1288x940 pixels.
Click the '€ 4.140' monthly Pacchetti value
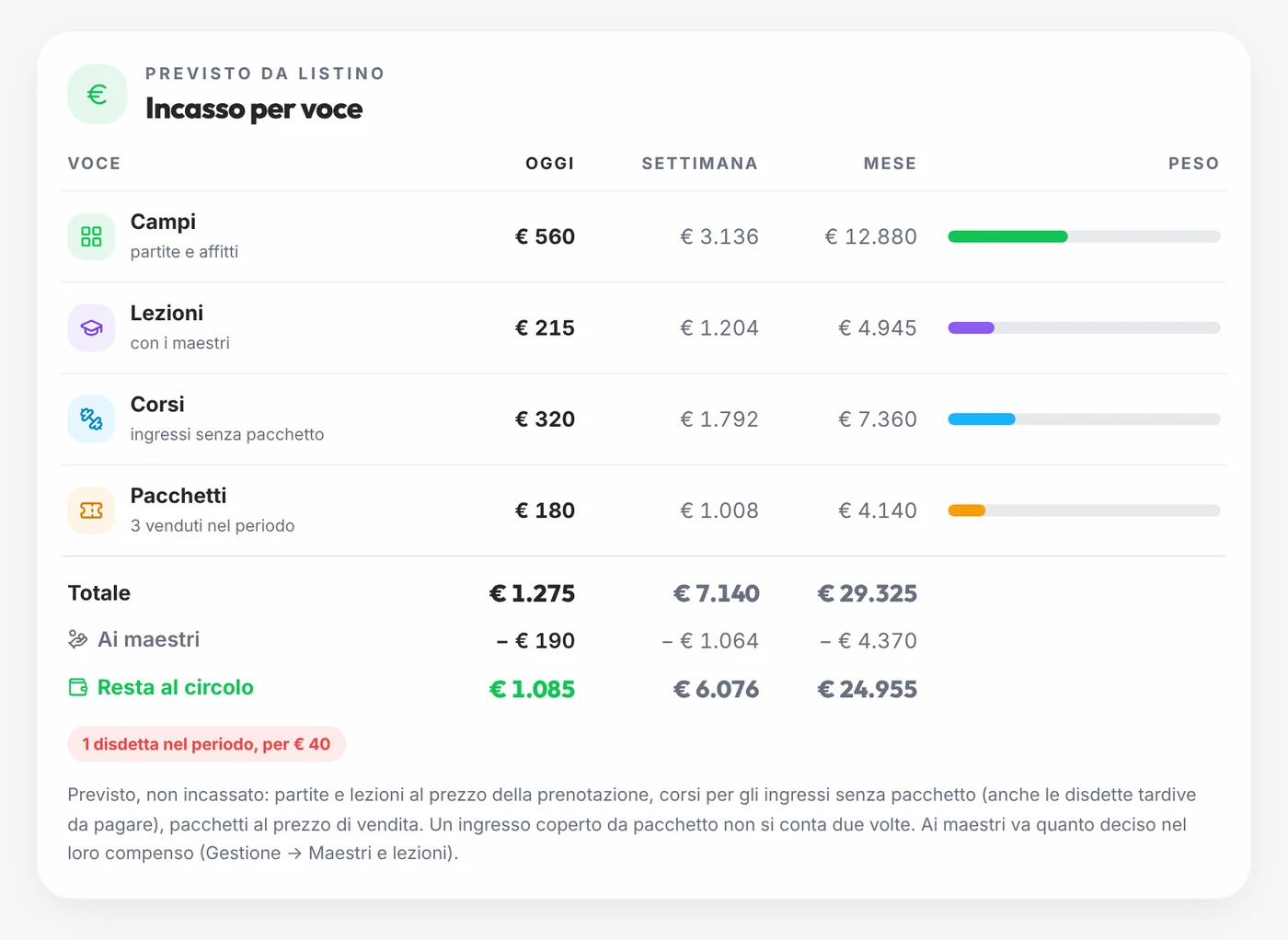pyautogui.click(x=878, y=510)
